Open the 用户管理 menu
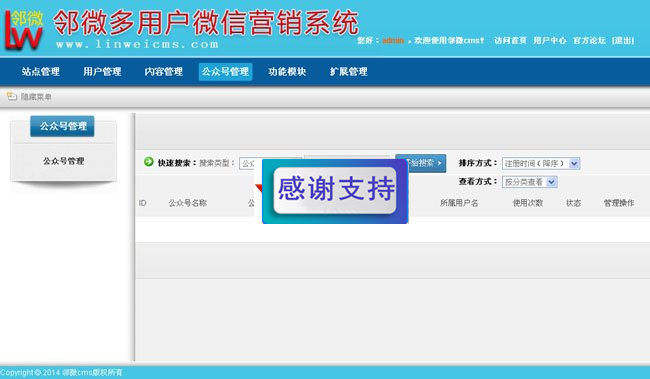Image resolution: width=650 pixels, height=379 pixels. pyautogui.click(x=102, y=72)
